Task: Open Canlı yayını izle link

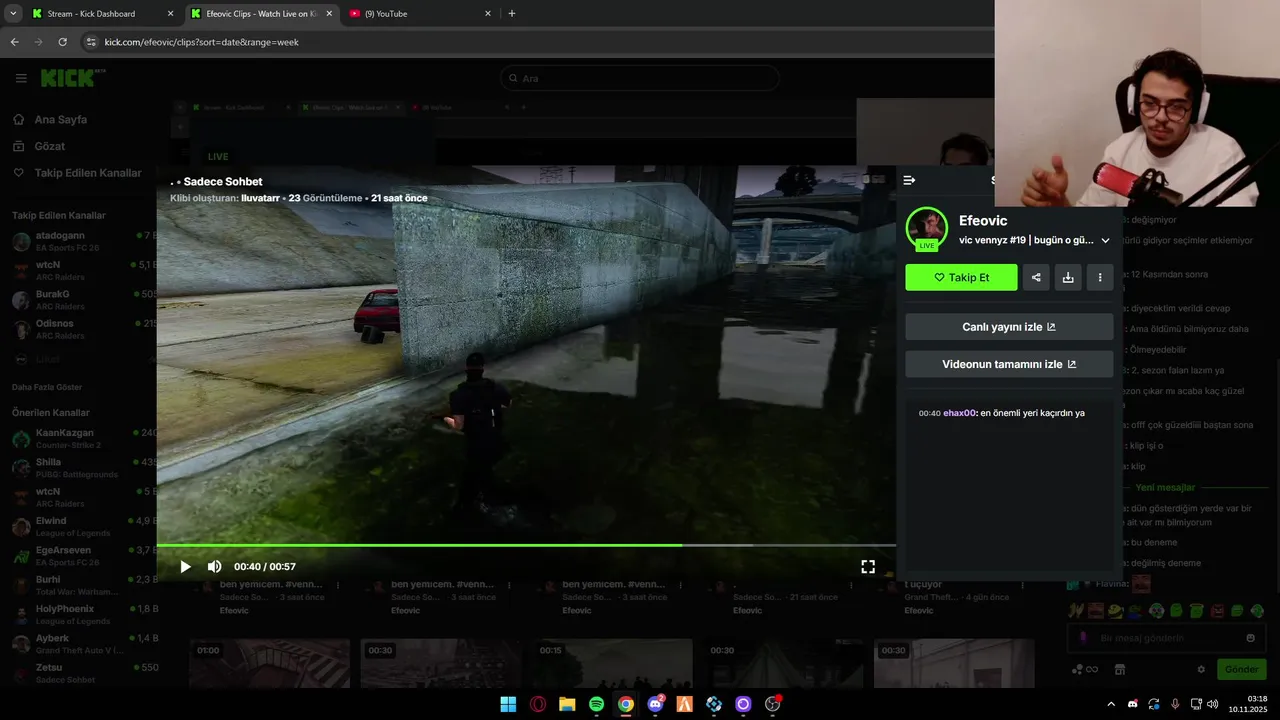Action: 1009,327
